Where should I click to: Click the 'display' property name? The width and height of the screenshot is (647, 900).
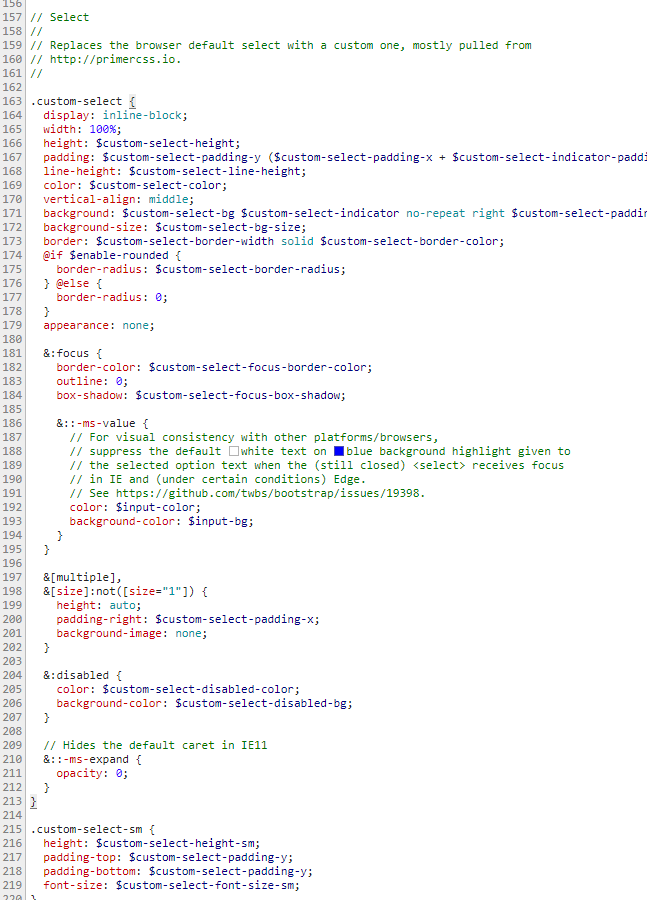click(x=66, y=115)
